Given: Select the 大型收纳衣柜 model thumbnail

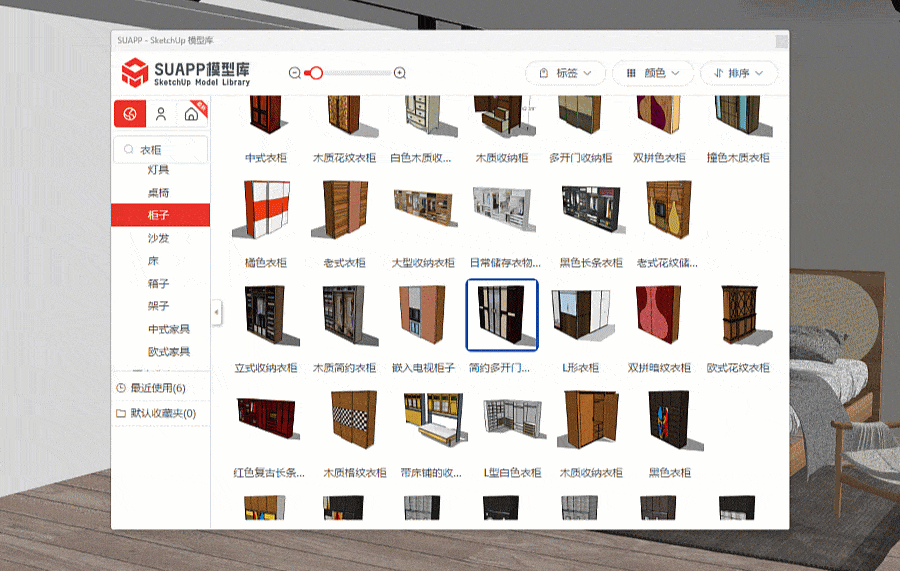Looking at the screenshot, I should 424,208.
